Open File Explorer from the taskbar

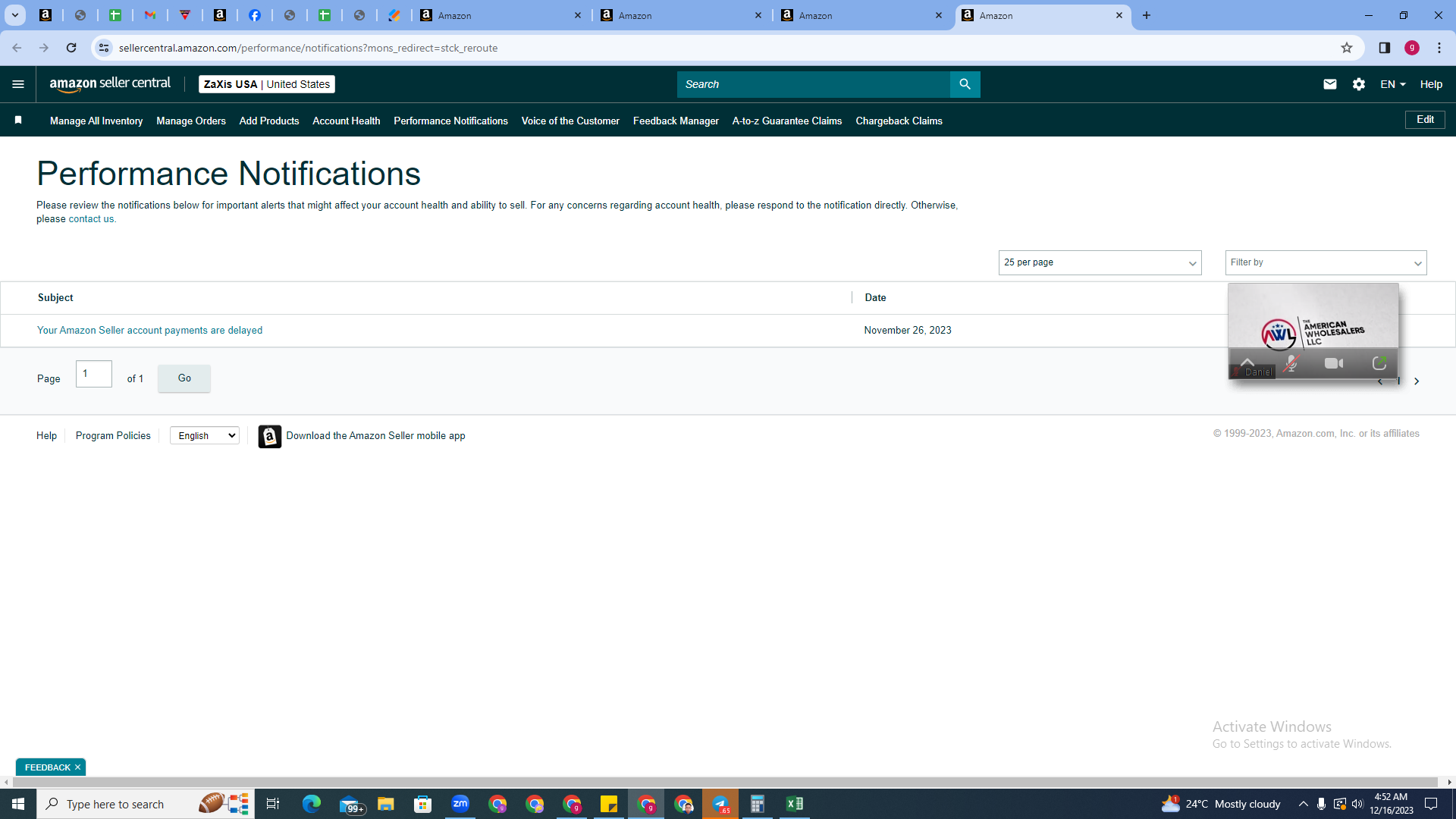386,804
